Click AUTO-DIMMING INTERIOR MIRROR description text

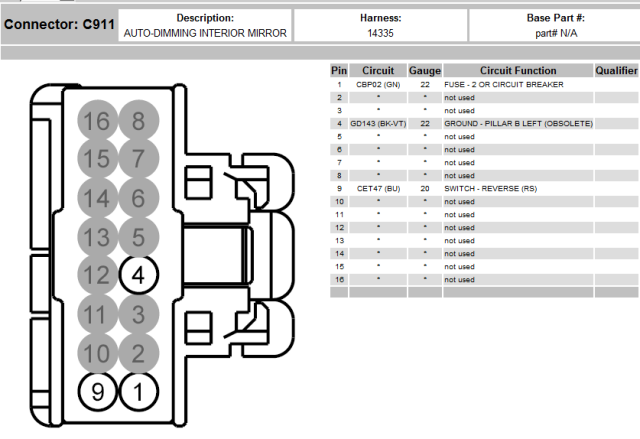(205, 33)
